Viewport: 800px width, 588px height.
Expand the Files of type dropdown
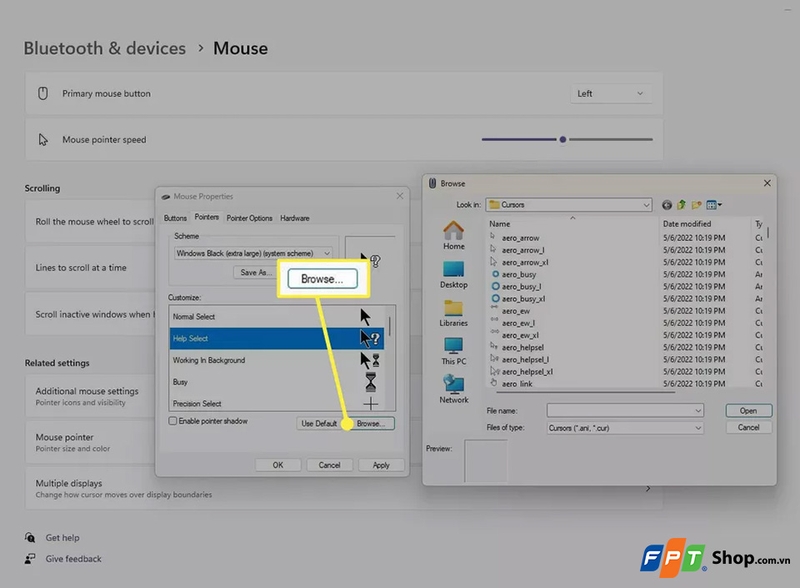point(697,428)
